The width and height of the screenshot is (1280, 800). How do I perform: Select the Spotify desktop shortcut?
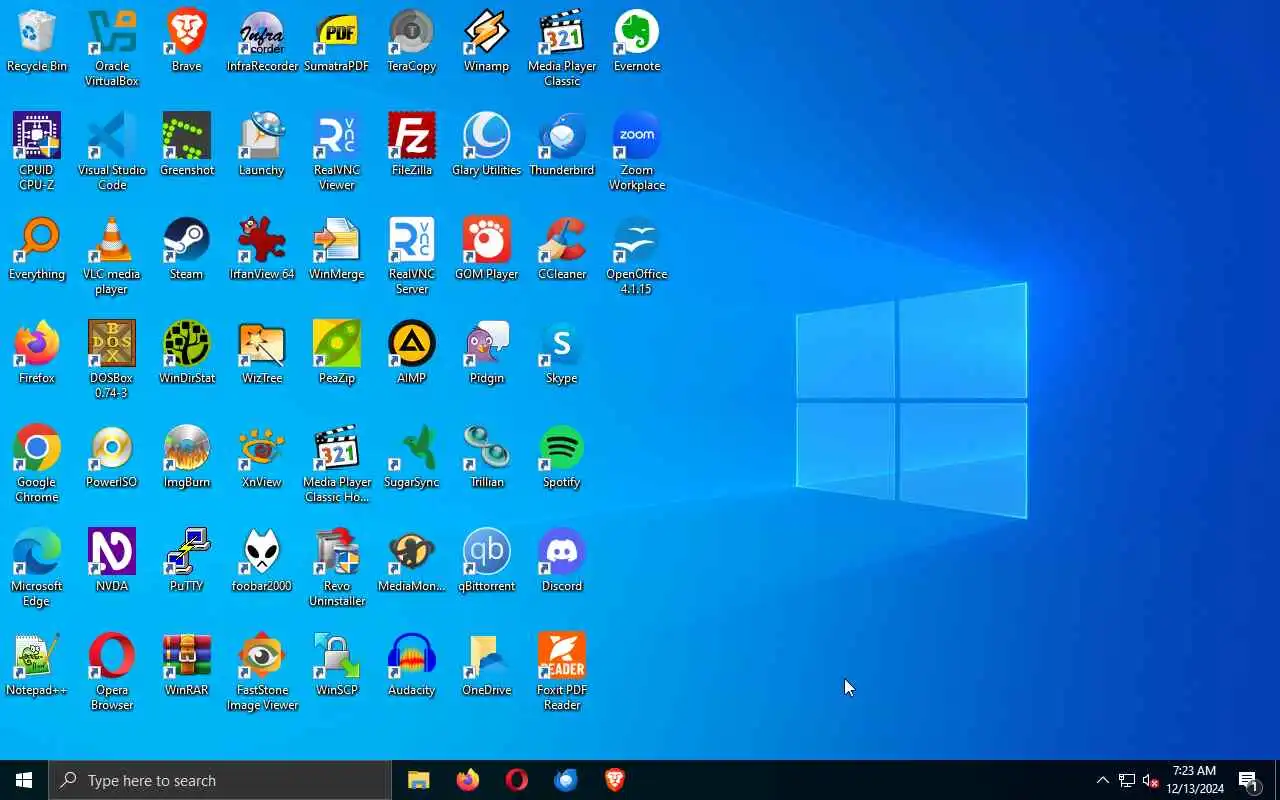coord(562,458)
